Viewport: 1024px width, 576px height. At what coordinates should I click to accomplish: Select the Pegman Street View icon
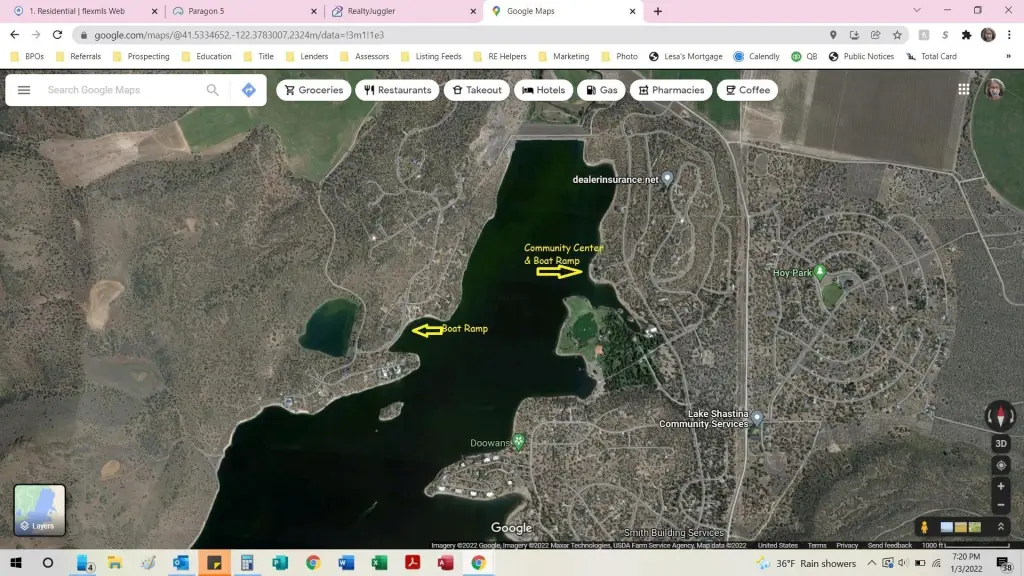pos(925,527)
